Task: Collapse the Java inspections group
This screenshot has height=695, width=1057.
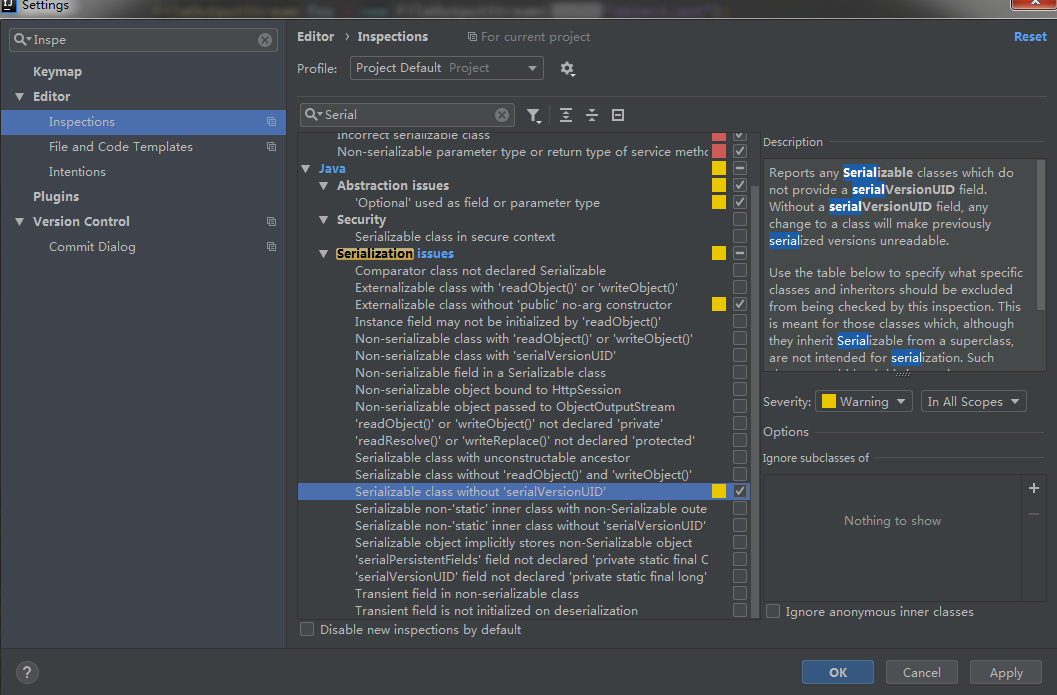Action: (306, 169)
